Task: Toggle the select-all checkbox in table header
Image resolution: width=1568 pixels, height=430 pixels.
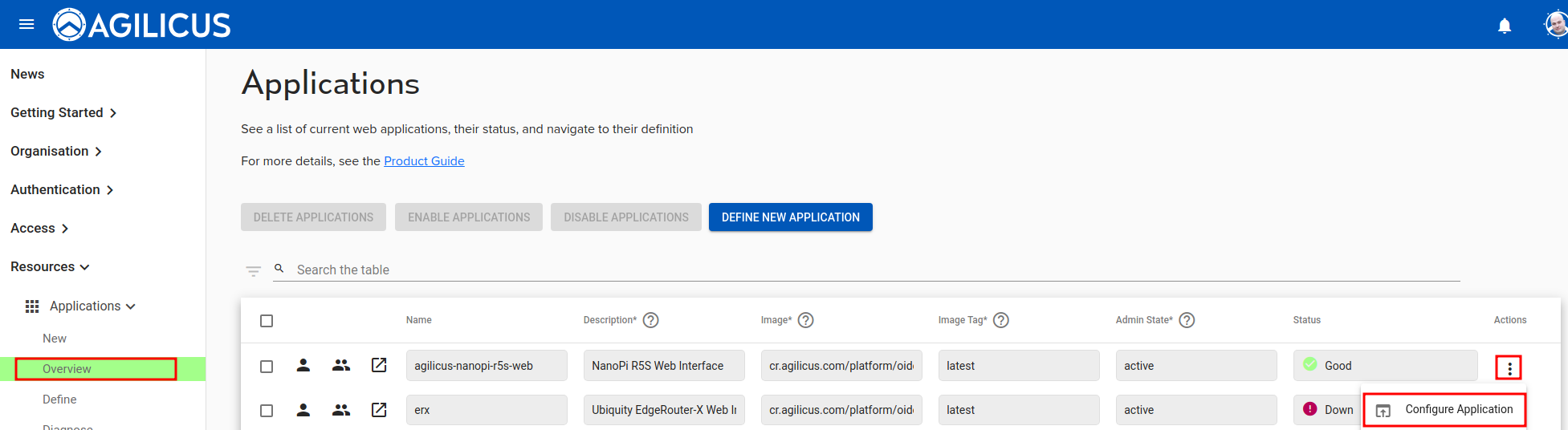Action: point(267,321)
